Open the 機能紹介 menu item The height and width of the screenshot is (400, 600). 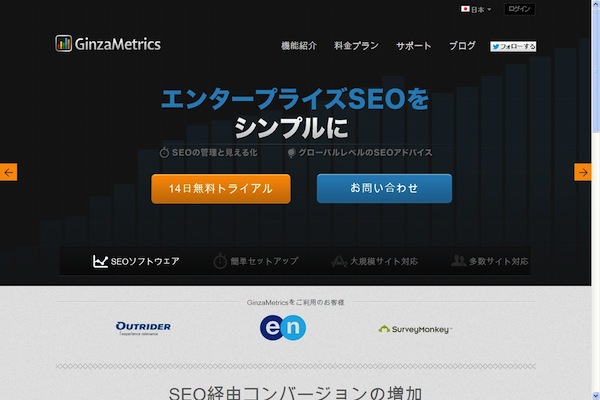pos(299,46)
